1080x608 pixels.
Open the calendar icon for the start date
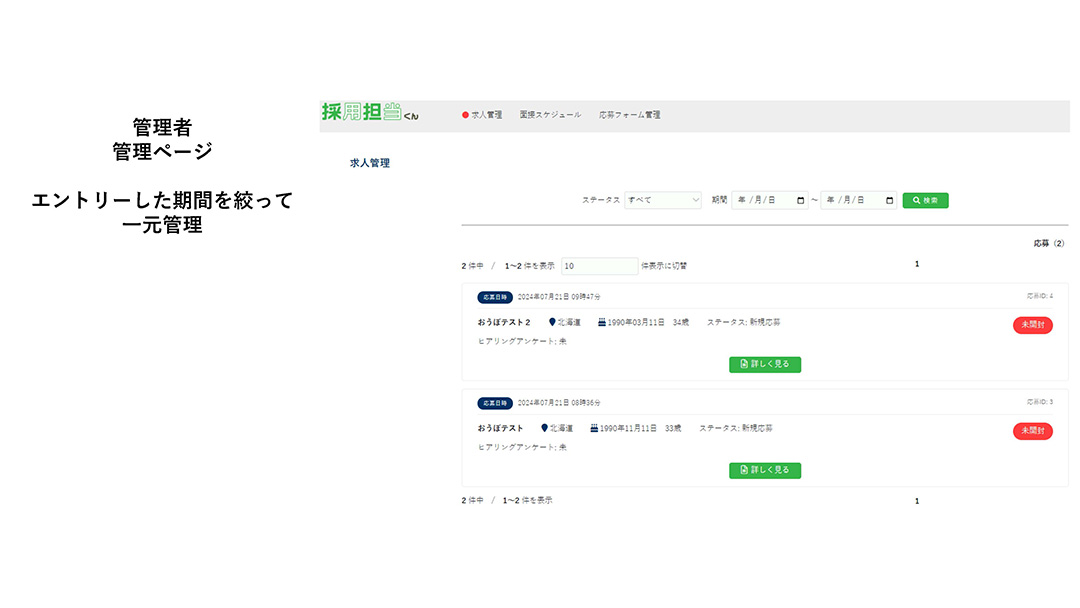(x=802, y=200)
